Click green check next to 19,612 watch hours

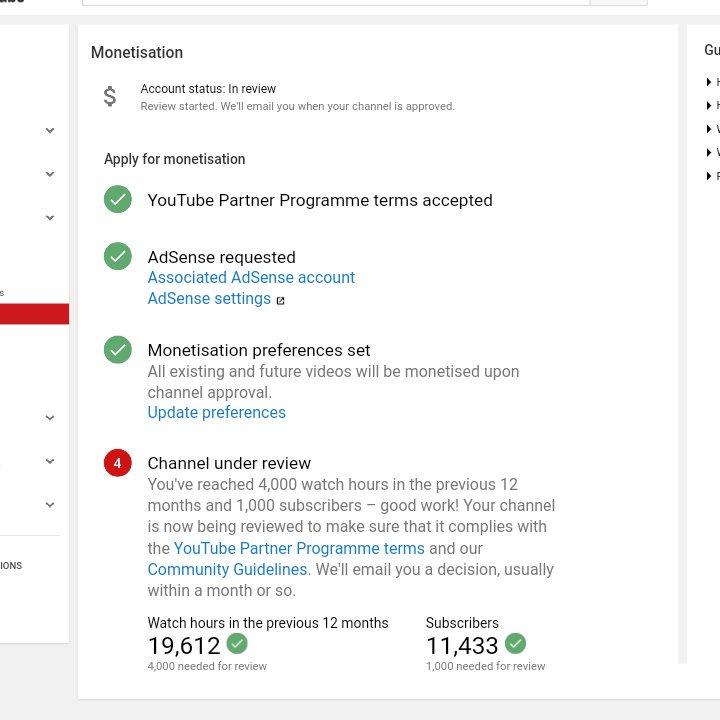pyautogui.click(x=237, y=643)
